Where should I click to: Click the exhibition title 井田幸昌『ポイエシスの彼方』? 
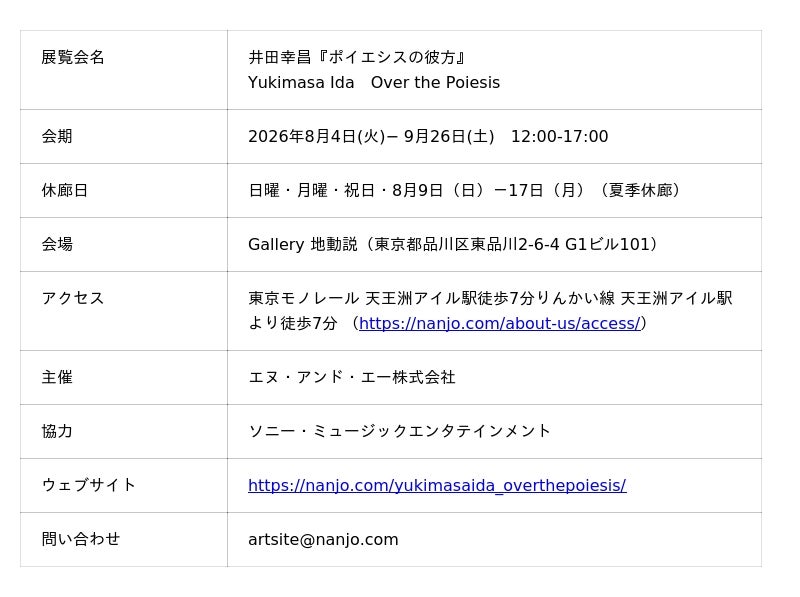pyautogui.click(x=358, y=57)
